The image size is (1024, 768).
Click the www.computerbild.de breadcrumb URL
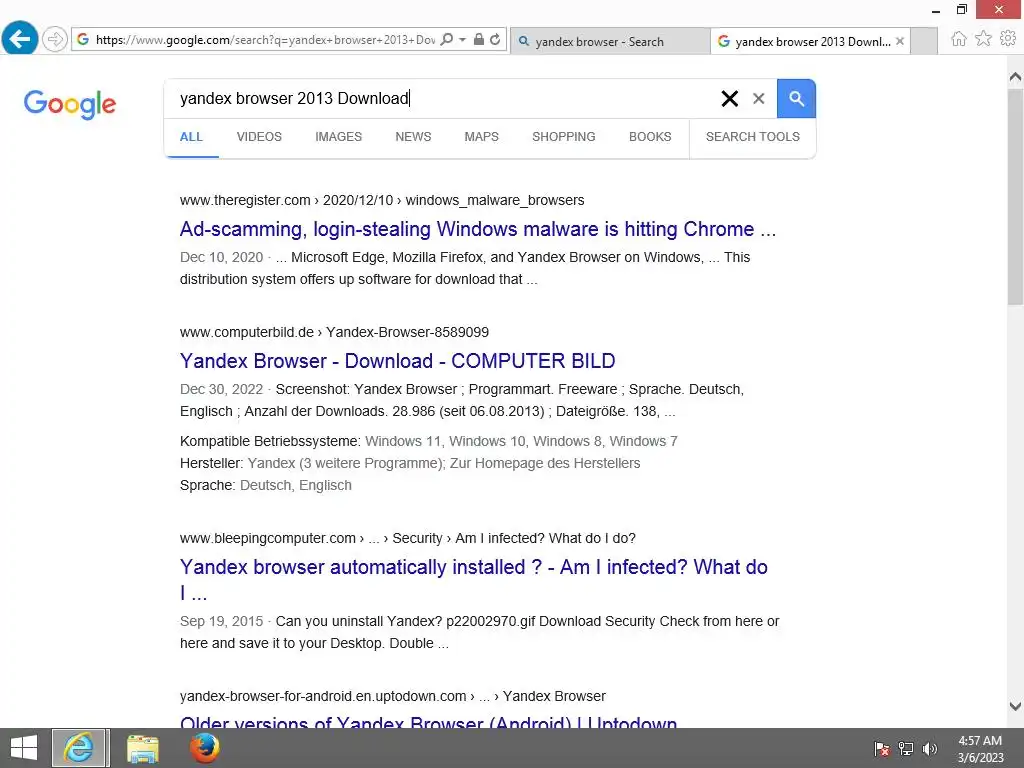334,332
